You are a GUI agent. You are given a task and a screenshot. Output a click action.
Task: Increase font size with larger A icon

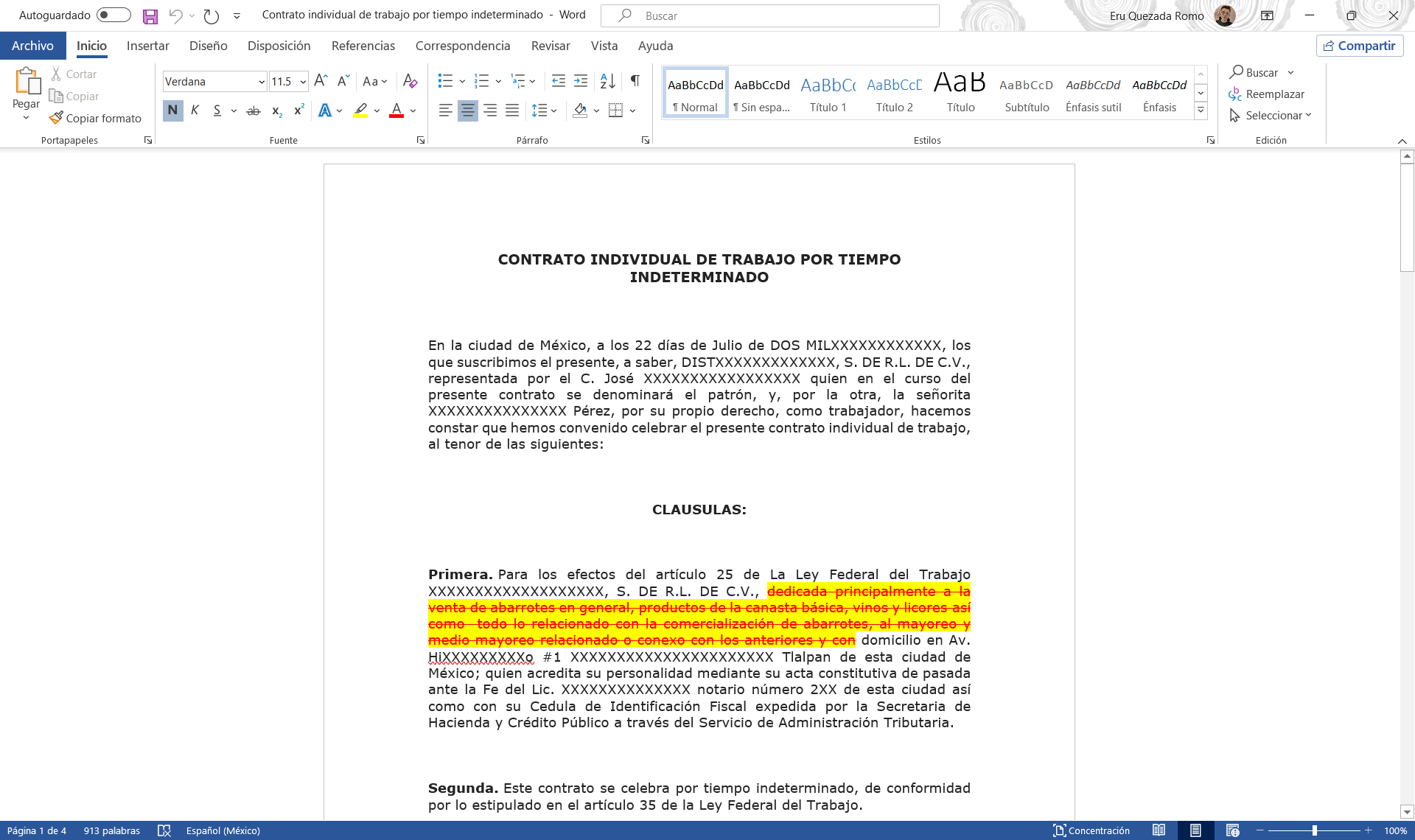coord(321,81)
